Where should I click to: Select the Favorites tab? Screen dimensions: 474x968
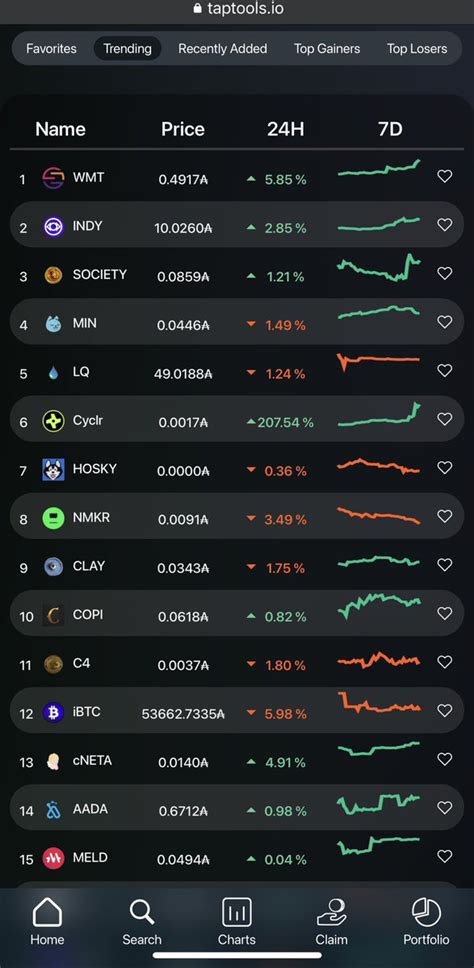51,49
